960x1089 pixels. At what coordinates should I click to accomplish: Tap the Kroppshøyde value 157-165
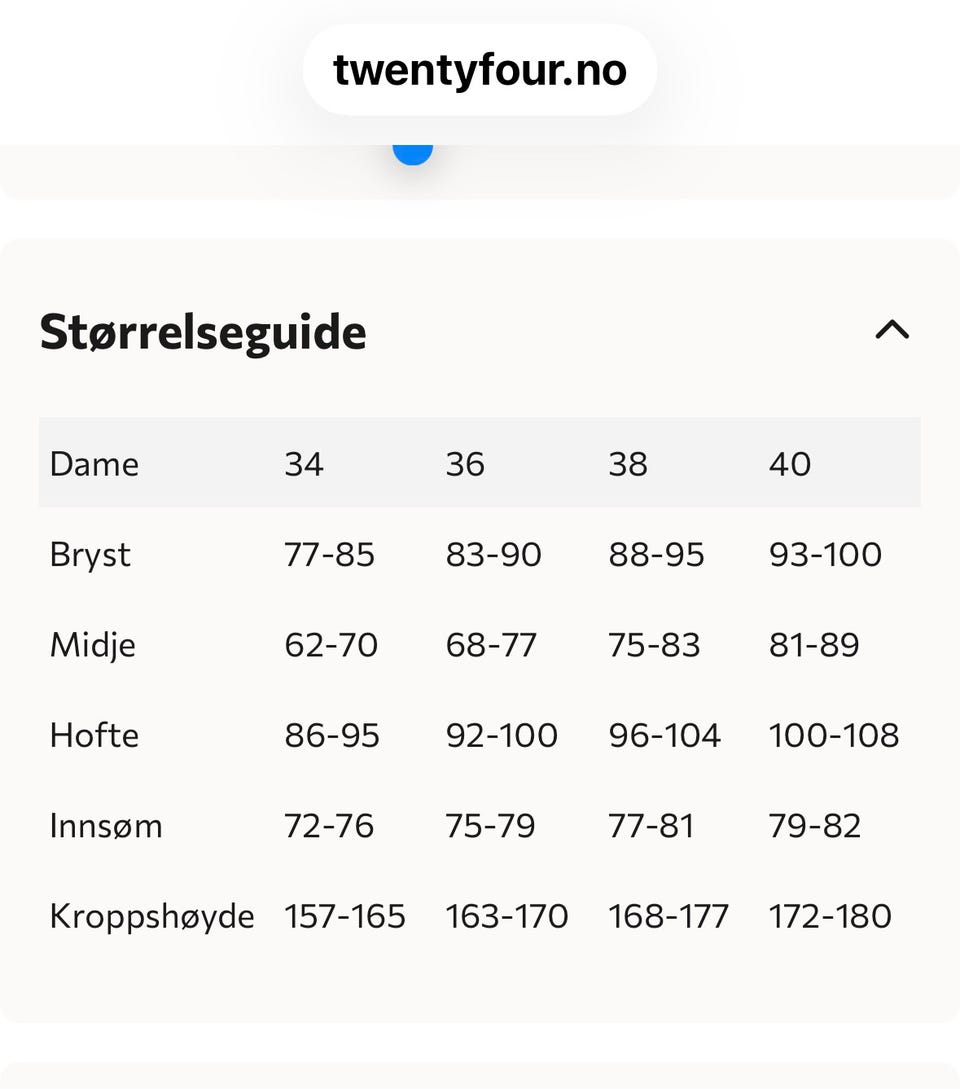coord(345,917)
